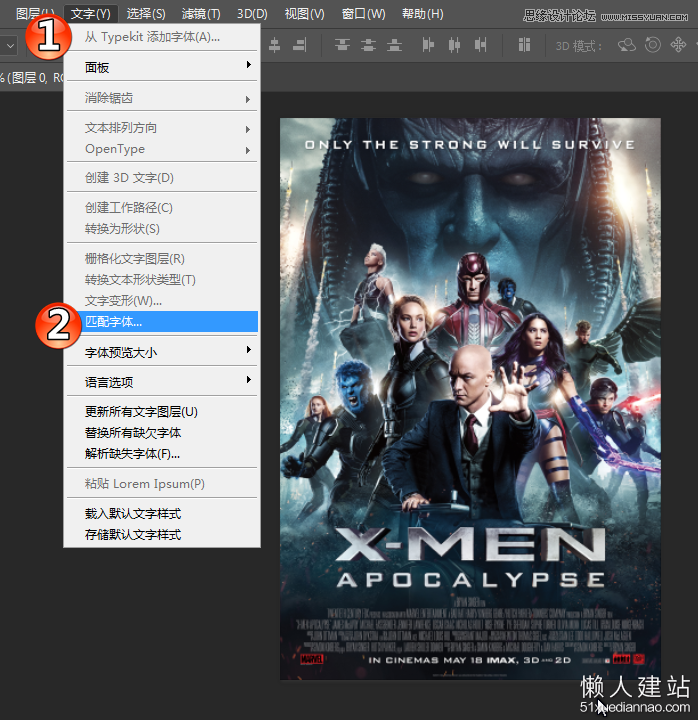Open the 帮助(H) menu
This screenshot has width=698, height=720.
[422, 14]
